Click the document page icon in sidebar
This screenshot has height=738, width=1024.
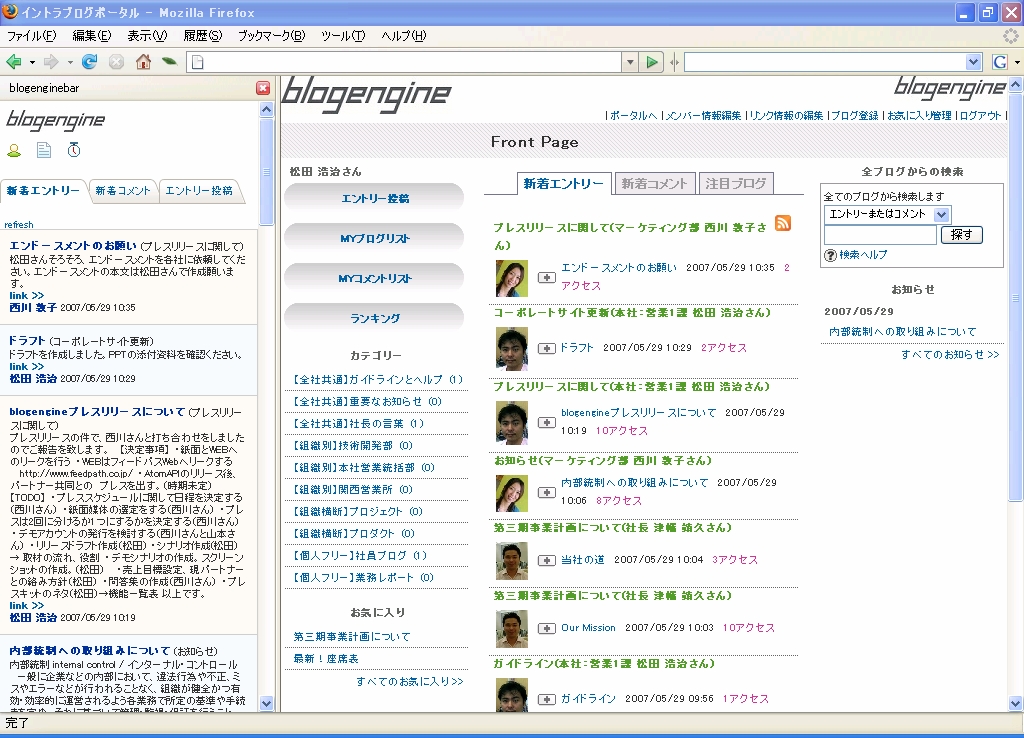click(x=44, y=151)
